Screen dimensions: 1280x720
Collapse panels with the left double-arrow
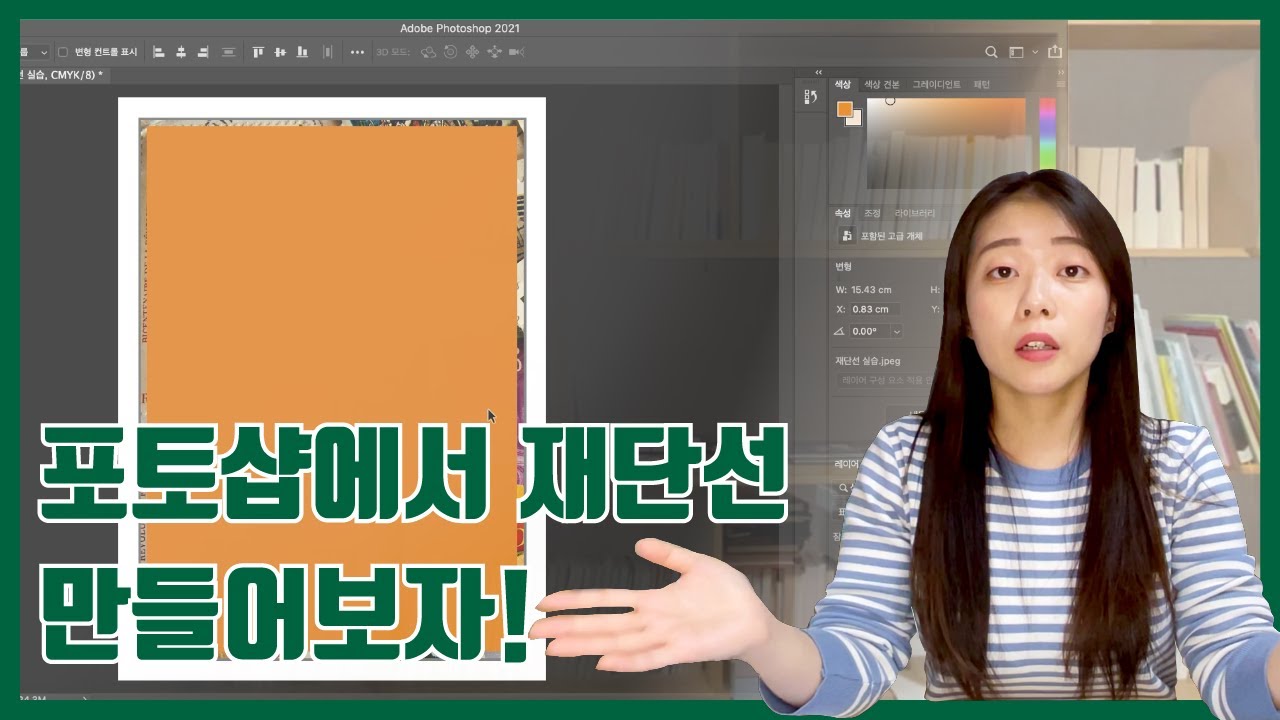click(818, 72)
